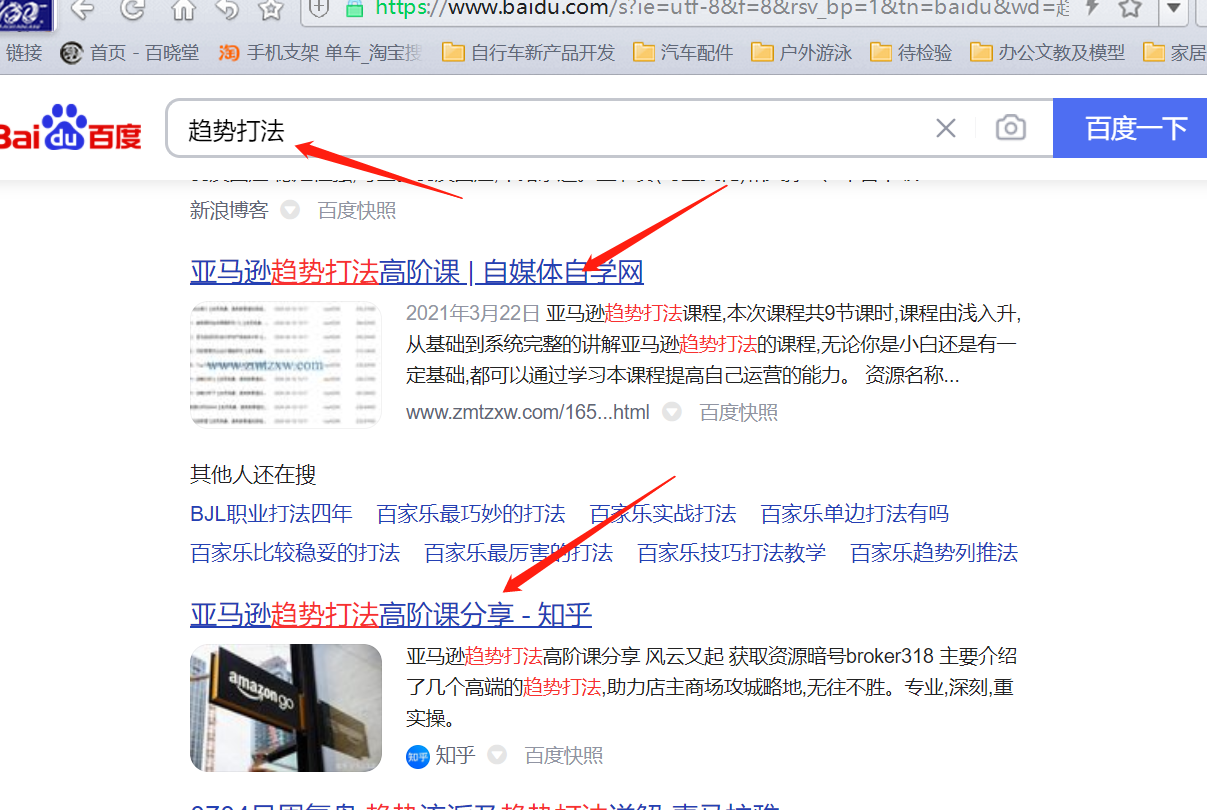
Task: Click the www.zmtzxw.com/165...html URL
Action: tap(528, 412)
